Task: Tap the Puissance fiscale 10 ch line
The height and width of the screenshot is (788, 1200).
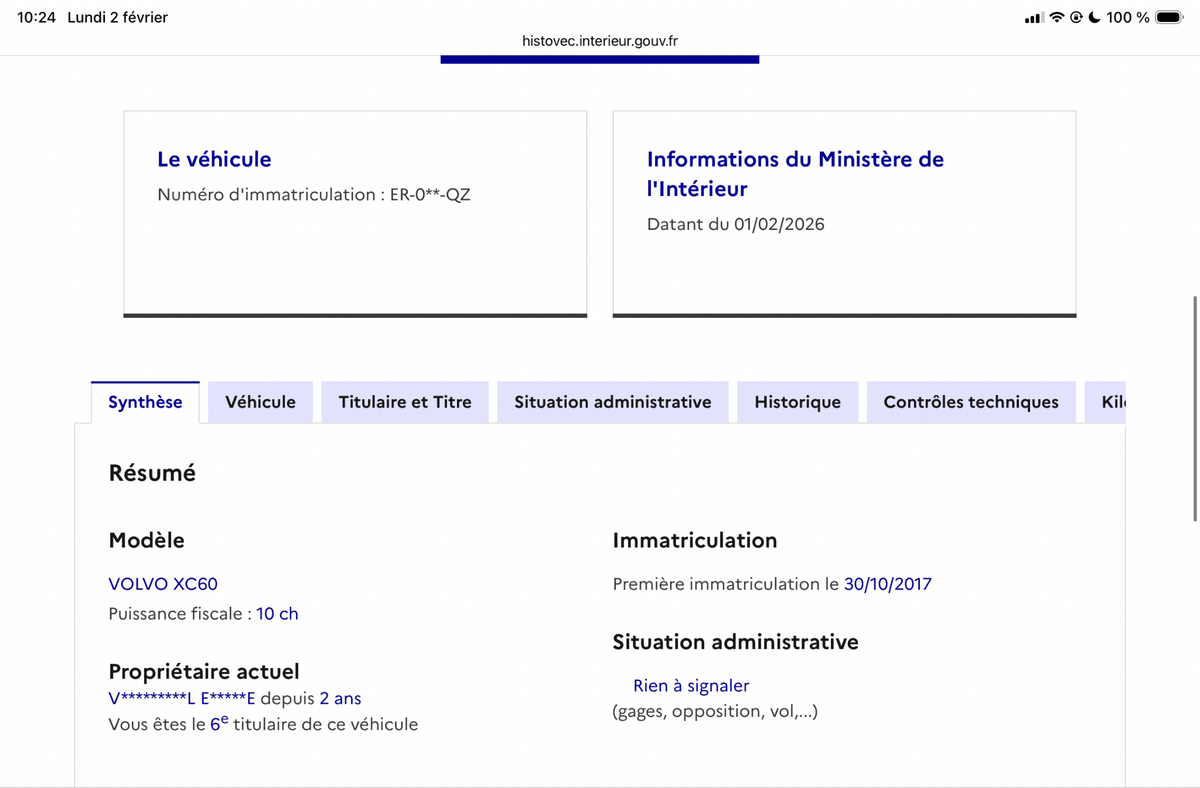Action: 203,614
